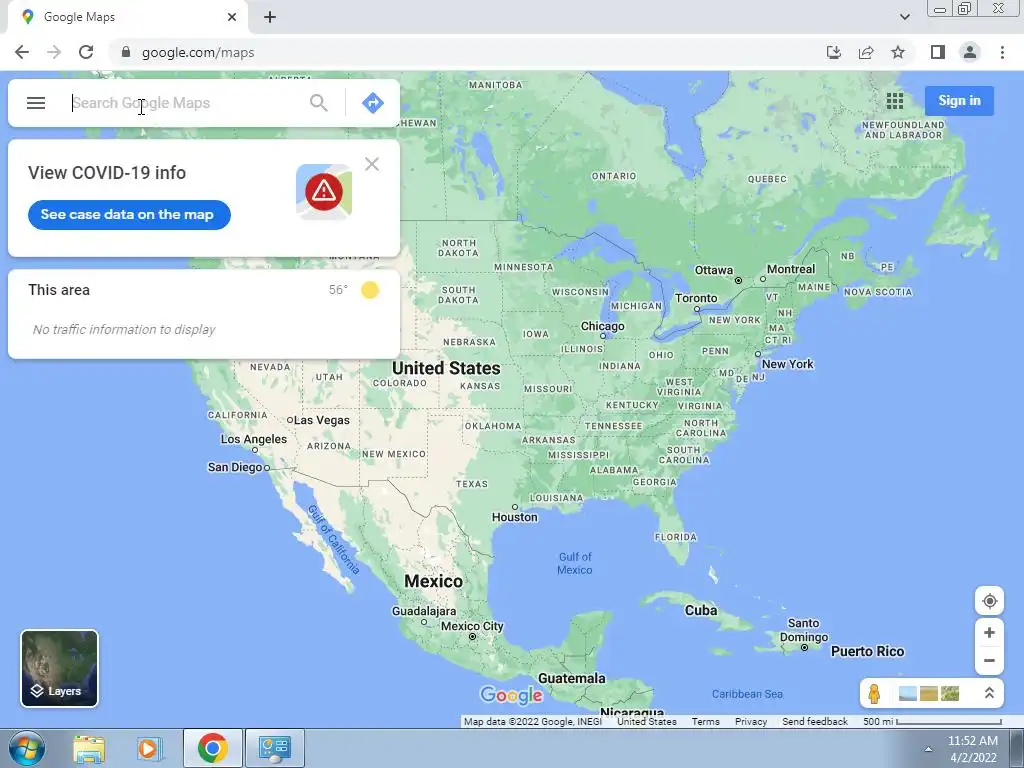Click the address bar URL google.com/maps
1024x768 pixels.
tap(198, 52)
